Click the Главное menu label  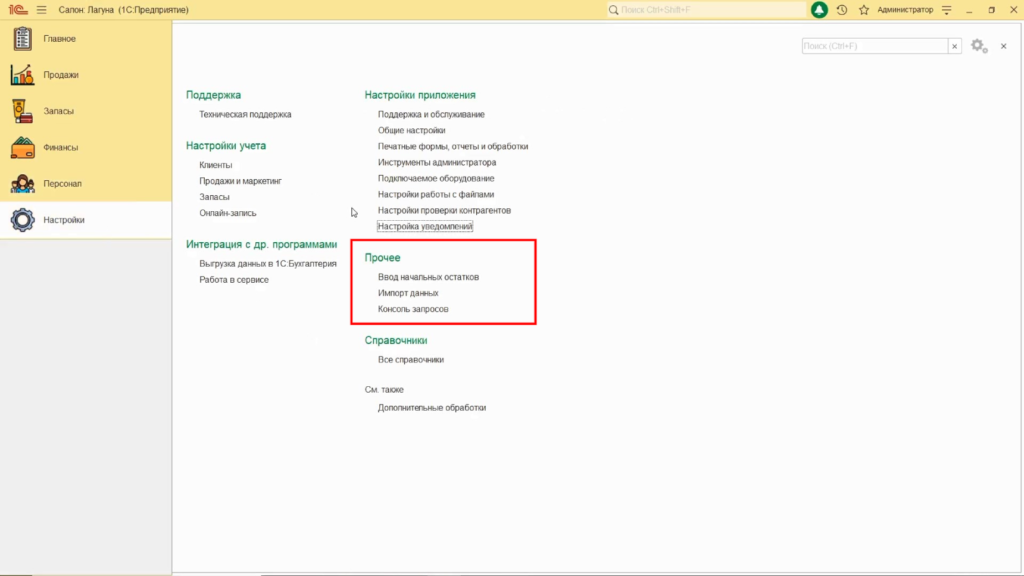[x=59, y=39]
